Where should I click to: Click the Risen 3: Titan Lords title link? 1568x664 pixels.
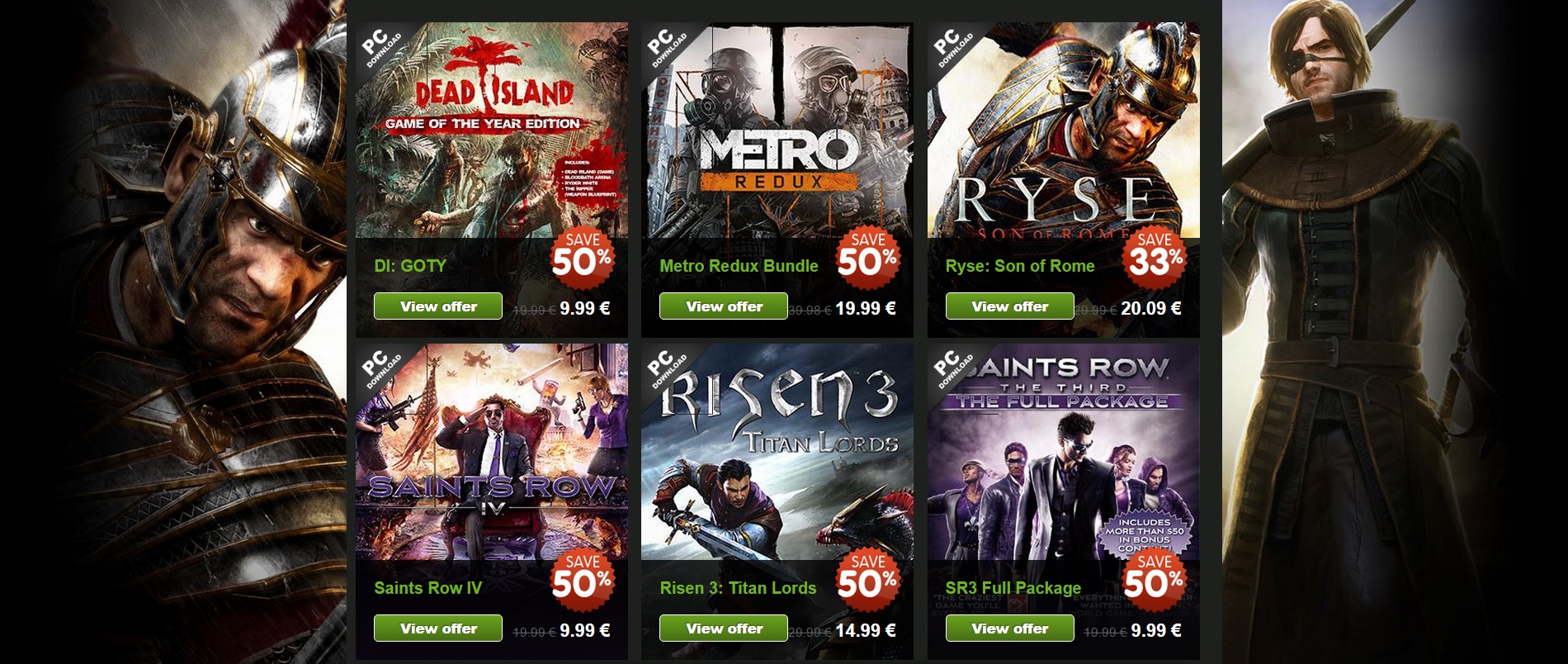(738, 588)
